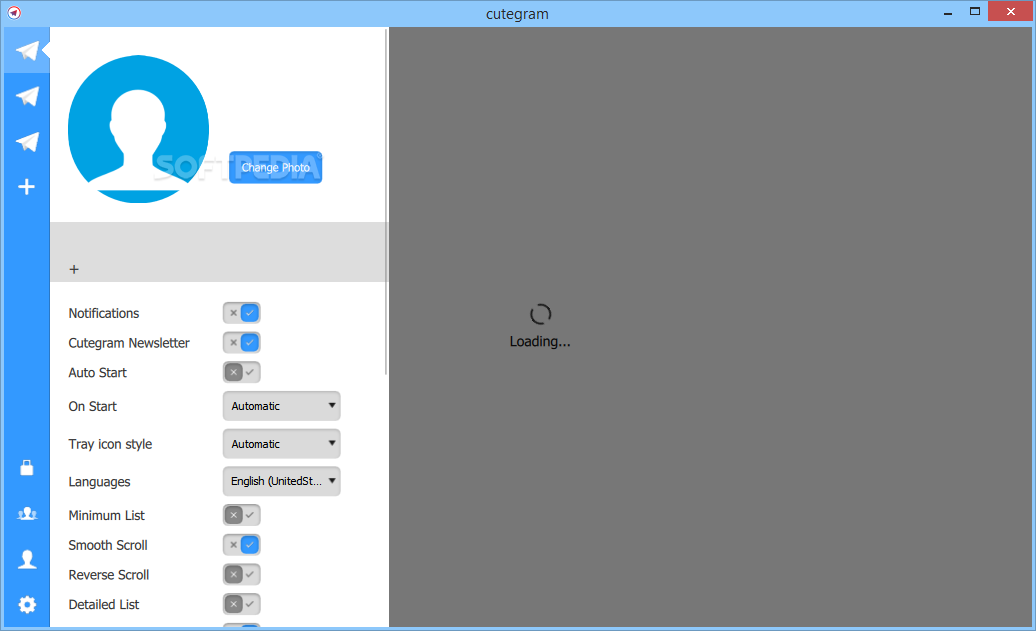Open the single user profile icon
The width and height of the screenshot is (1036, 631).
click(x=27, y=559)
